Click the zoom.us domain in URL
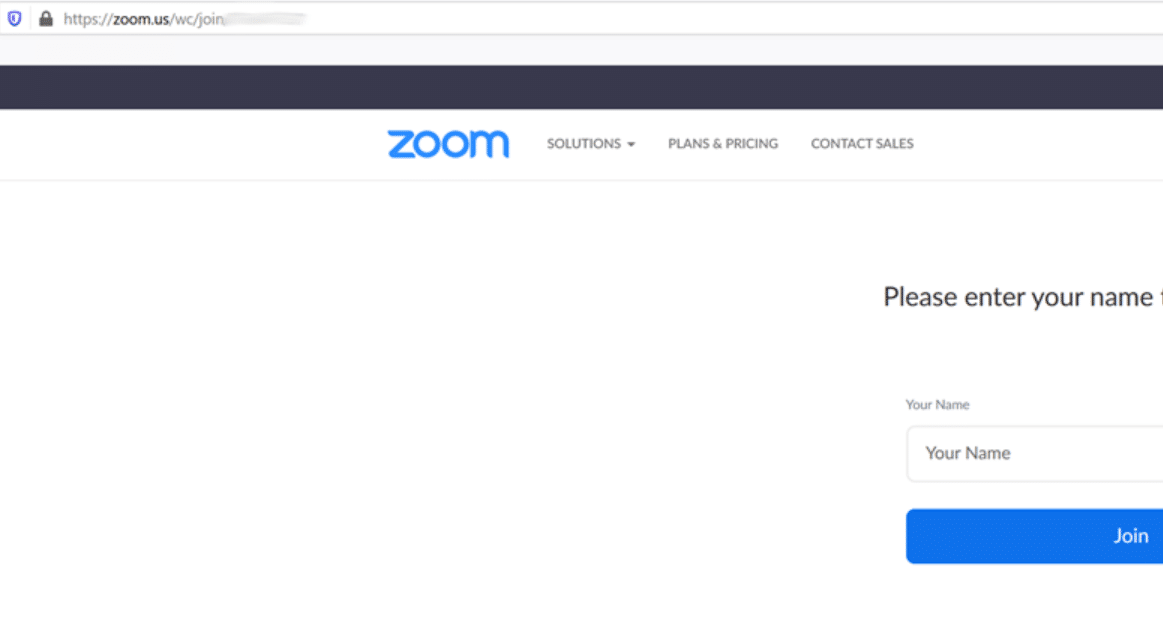This screenshot has height=623, width=1163. point(141,19)
